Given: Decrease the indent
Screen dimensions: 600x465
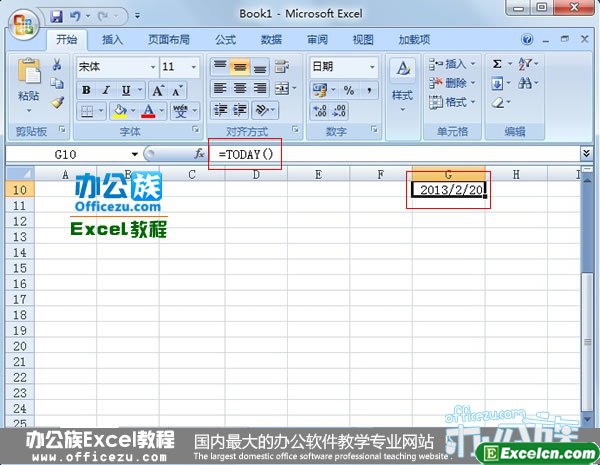Looking at the screenshot, I should 221,110.
